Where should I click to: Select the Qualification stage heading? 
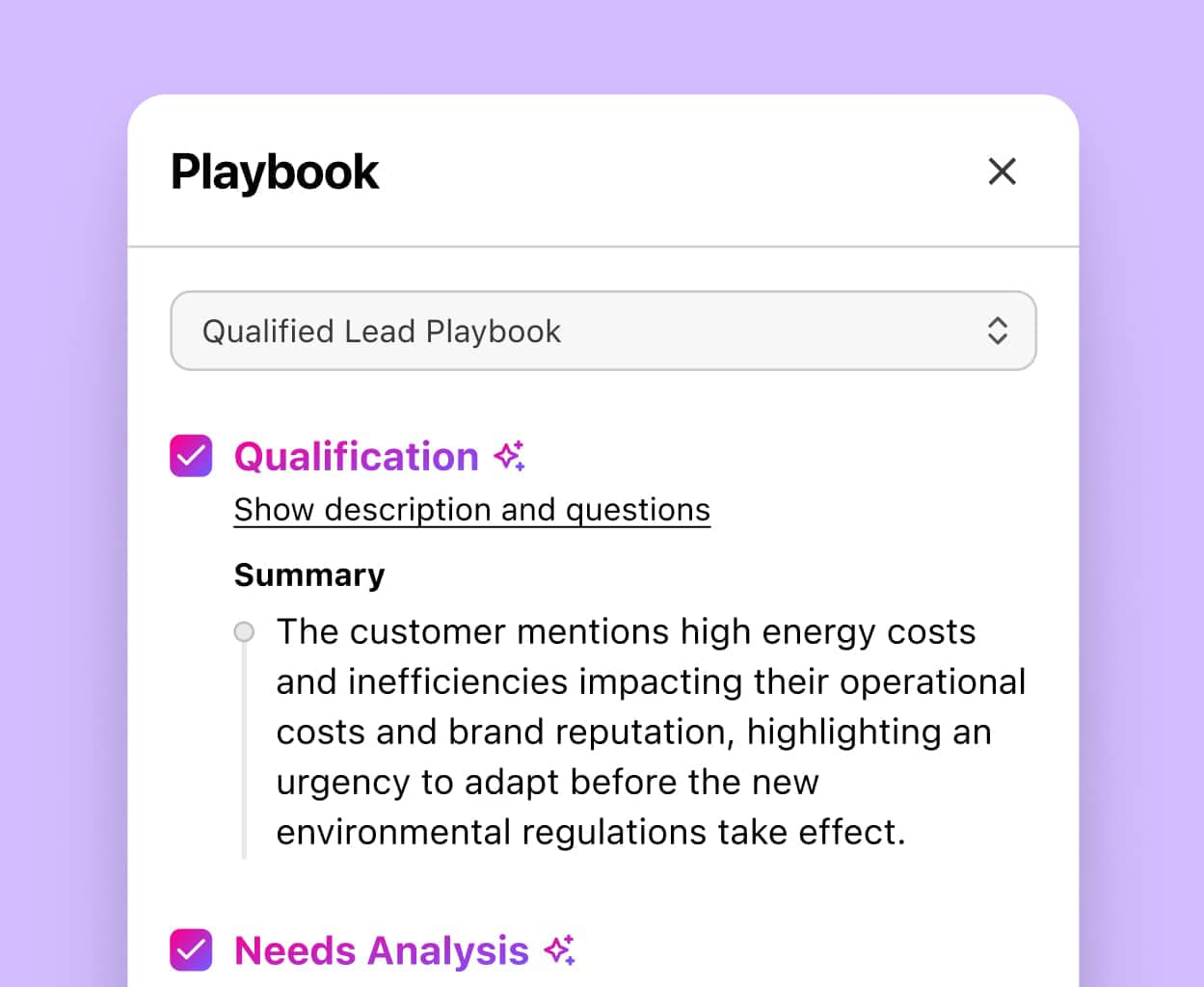(357, 456)
